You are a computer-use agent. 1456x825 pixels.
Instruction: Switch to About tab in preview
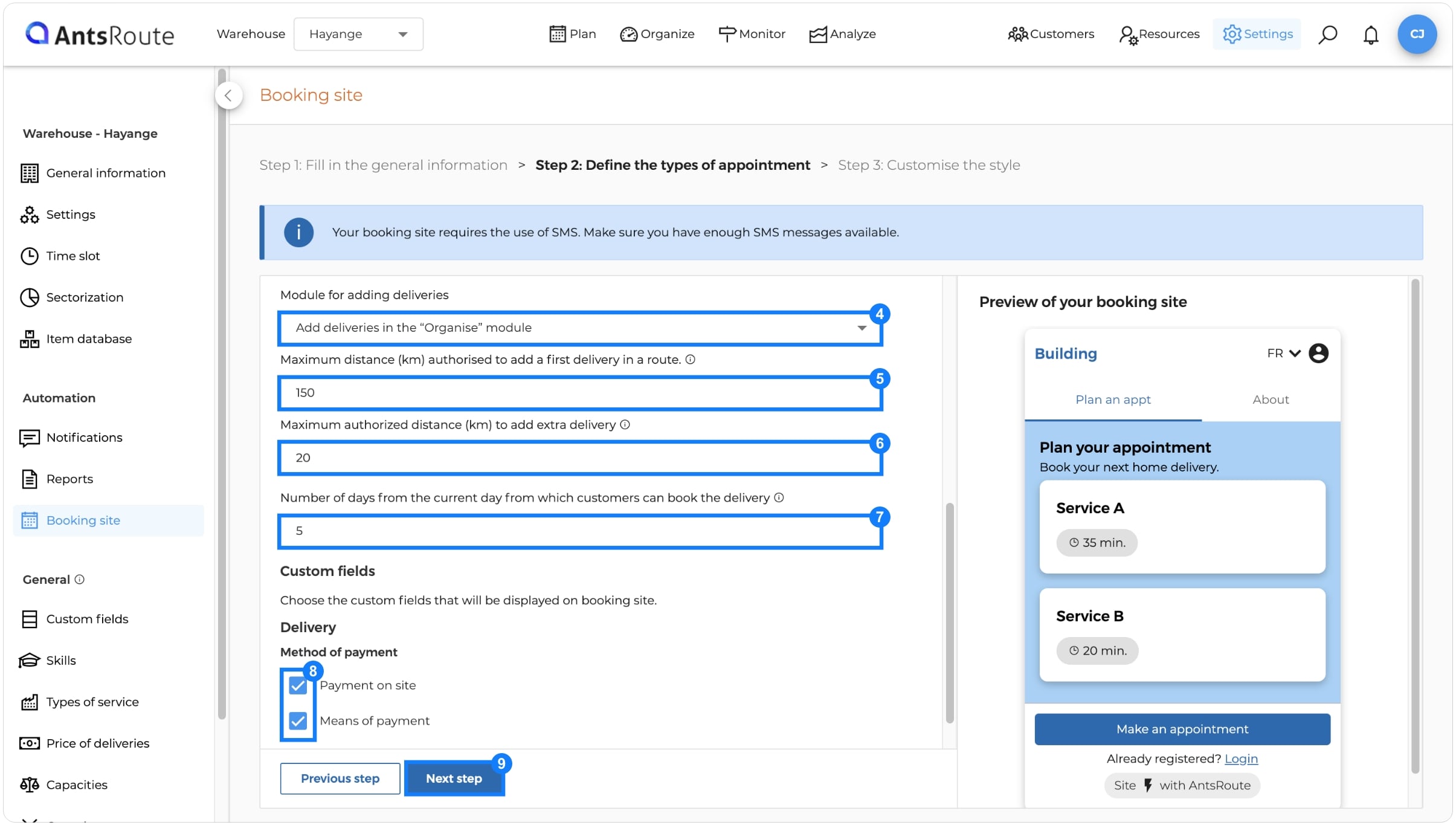pos(1271,400)
